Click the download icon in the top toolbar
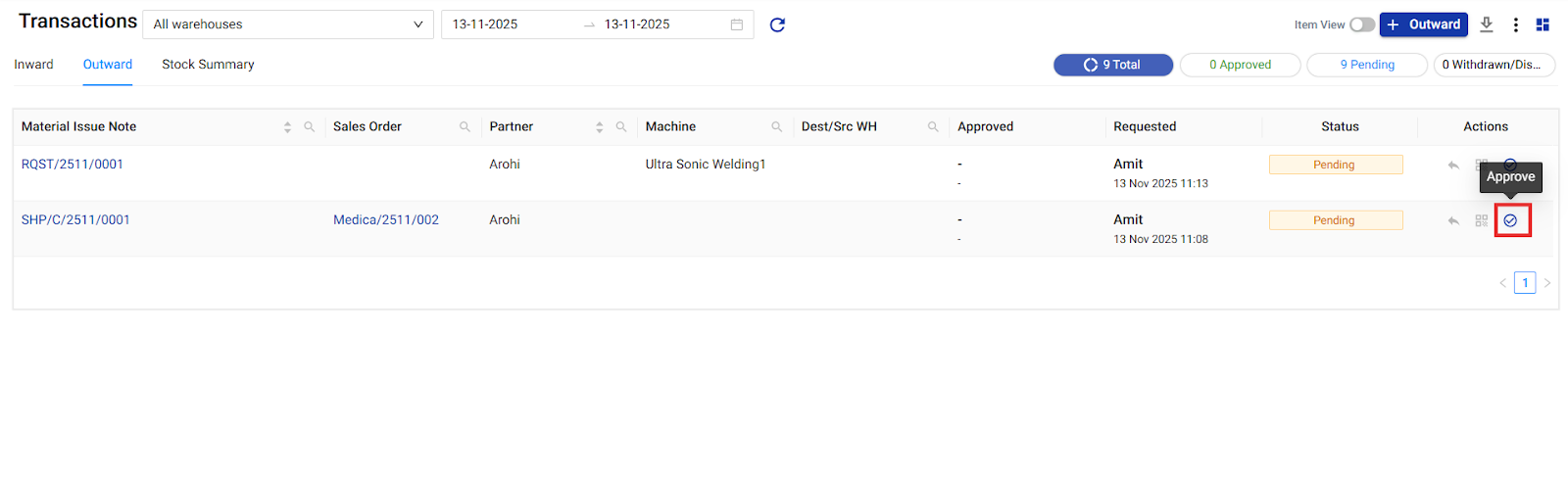The width and height of the screenshot is (1568, 477). [1487, 24]
